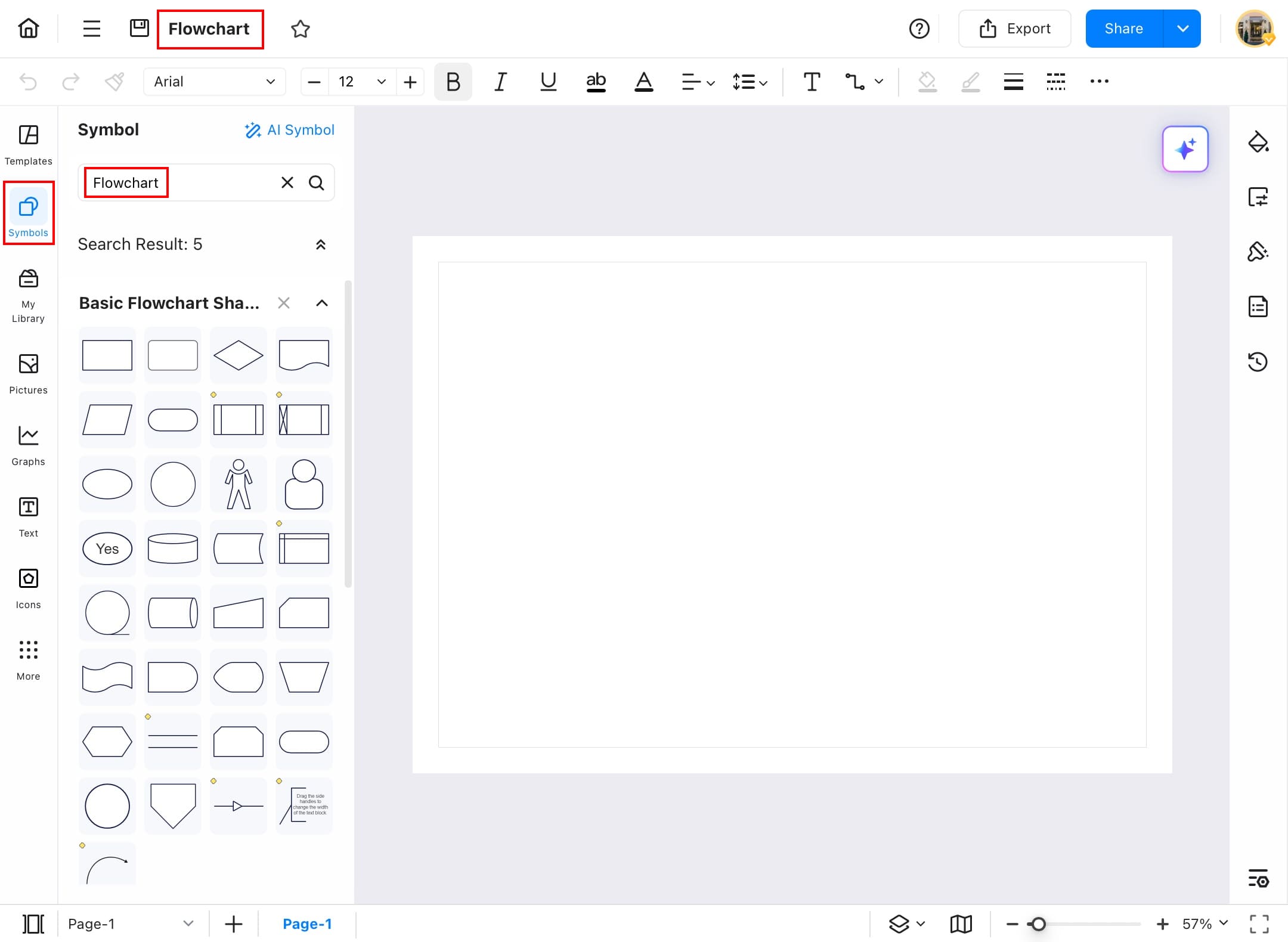
Task: Toggle italic text style
Action: [x=500, y=82]
